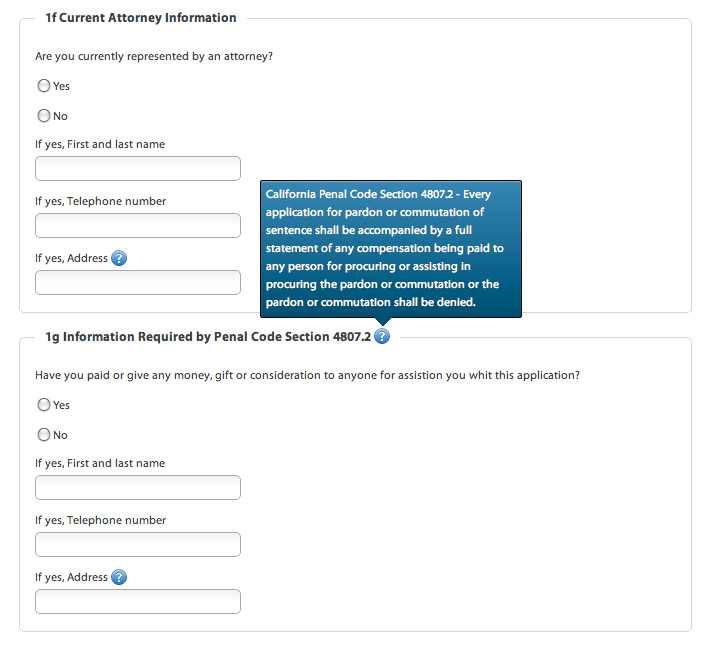This screenshot has width=710, height=648.
Task: Click section 1g Telephone number field
Action: pyautogui.click(x=138, y=544)
